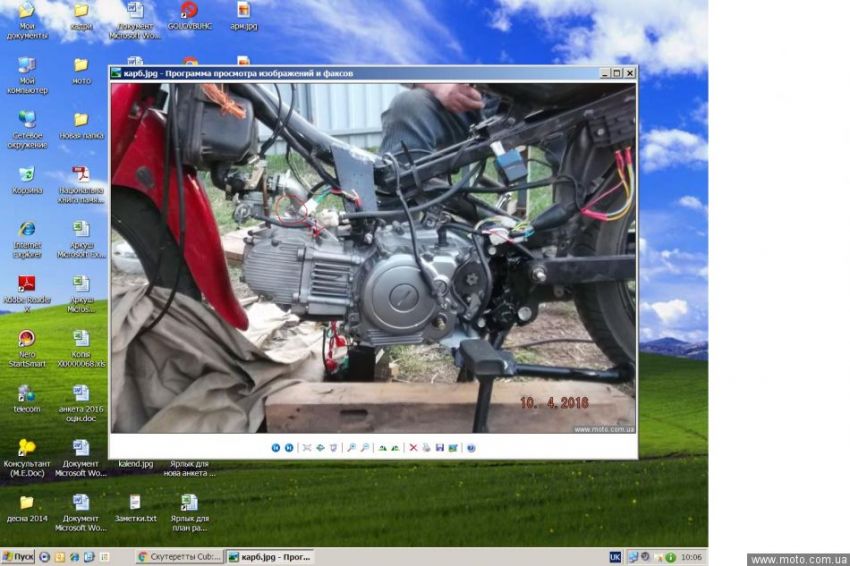Select the арм.jpg file icon
Viewport: 850px width, 566px height.
(x=244, y=16)
